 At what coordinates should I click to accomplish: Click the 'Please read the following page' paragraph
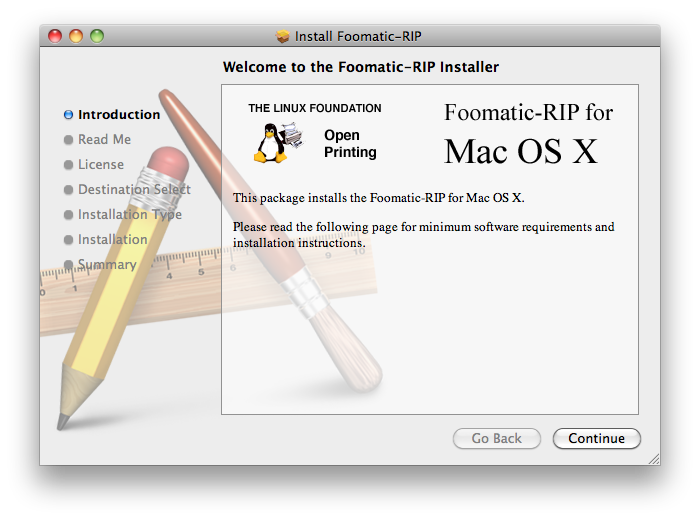pyautogui.click(x=424, y=235)
